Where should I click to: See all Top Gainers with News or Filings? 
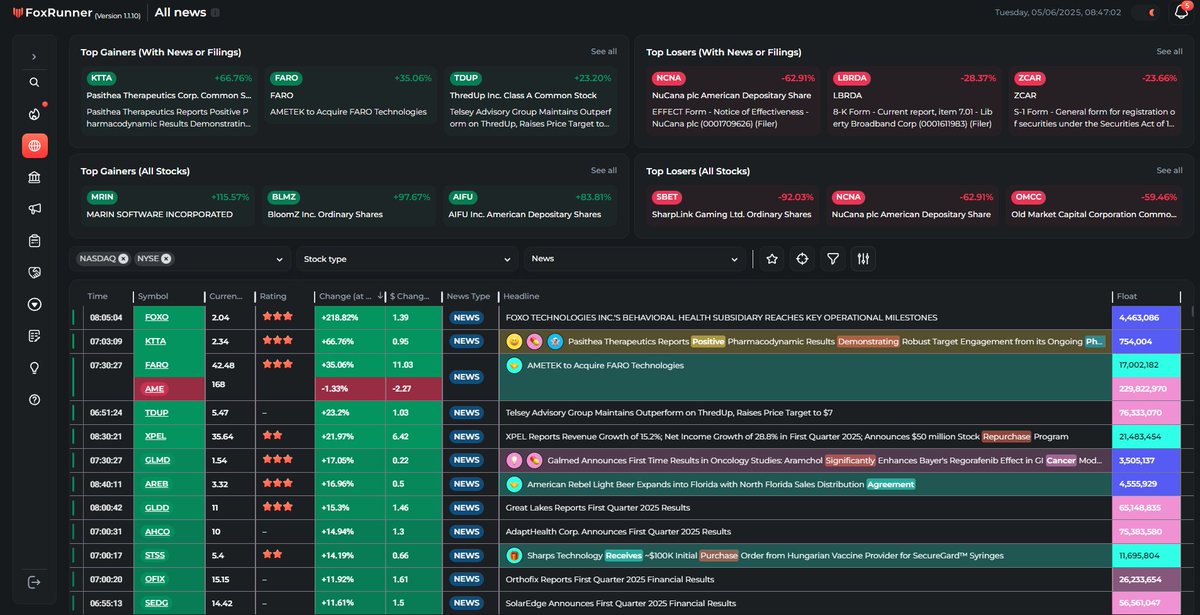click(x=604, y=51)
